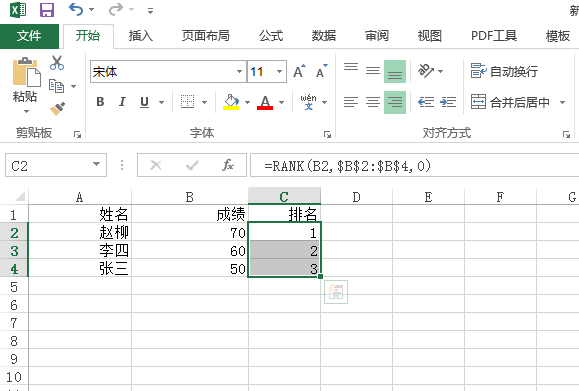Copy the selection using copy icon
The width and height of the screenshot is (579, 391).
point(56,86)
